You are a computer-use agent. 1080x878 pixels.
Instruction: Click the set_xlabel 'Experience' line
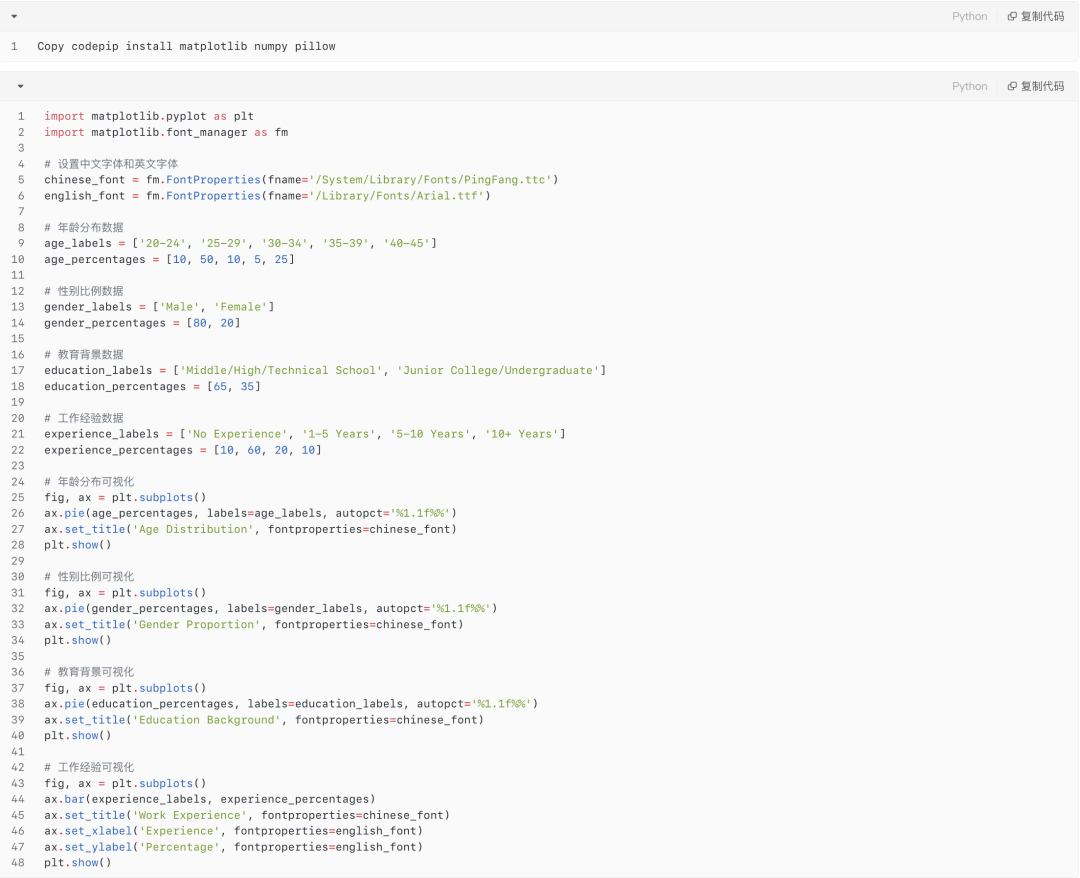pyautogui.click(x=233, y=831)
